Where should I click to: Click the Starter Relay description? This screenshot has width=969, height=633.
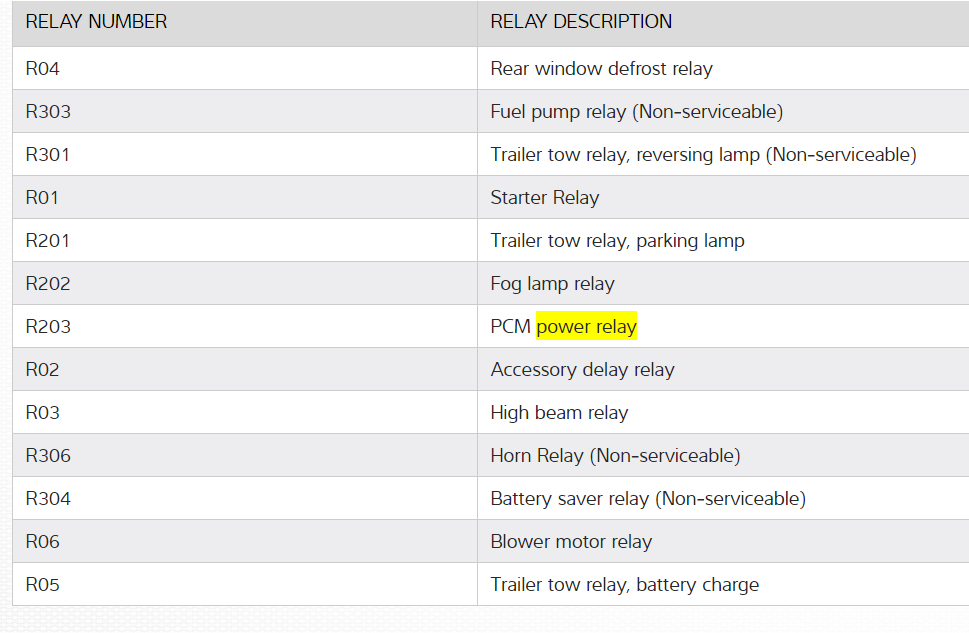(x=544, y=198)
